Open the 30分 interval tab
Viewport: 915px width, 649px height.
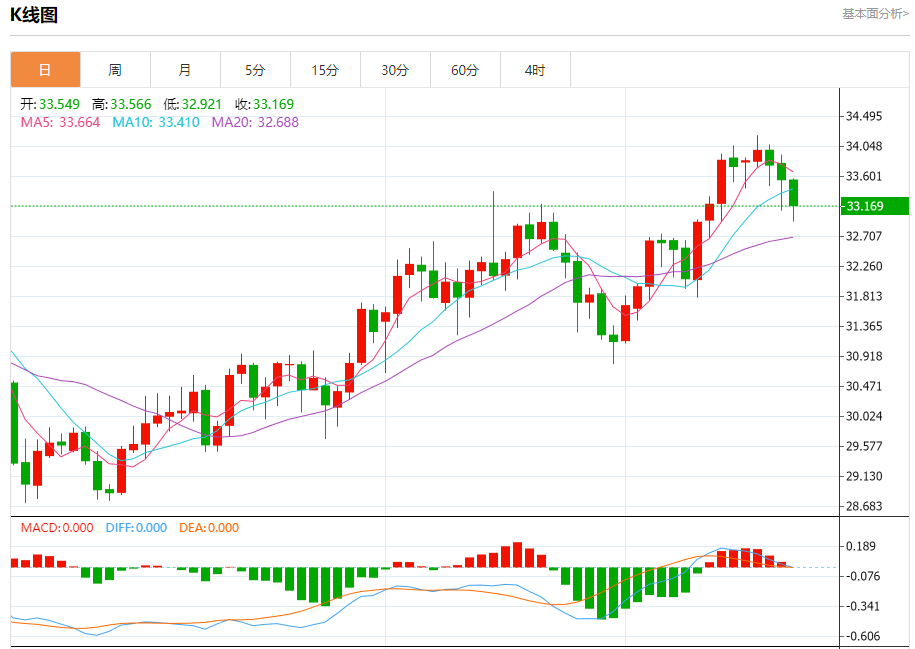pyautogui.click(x=396, y=70)
